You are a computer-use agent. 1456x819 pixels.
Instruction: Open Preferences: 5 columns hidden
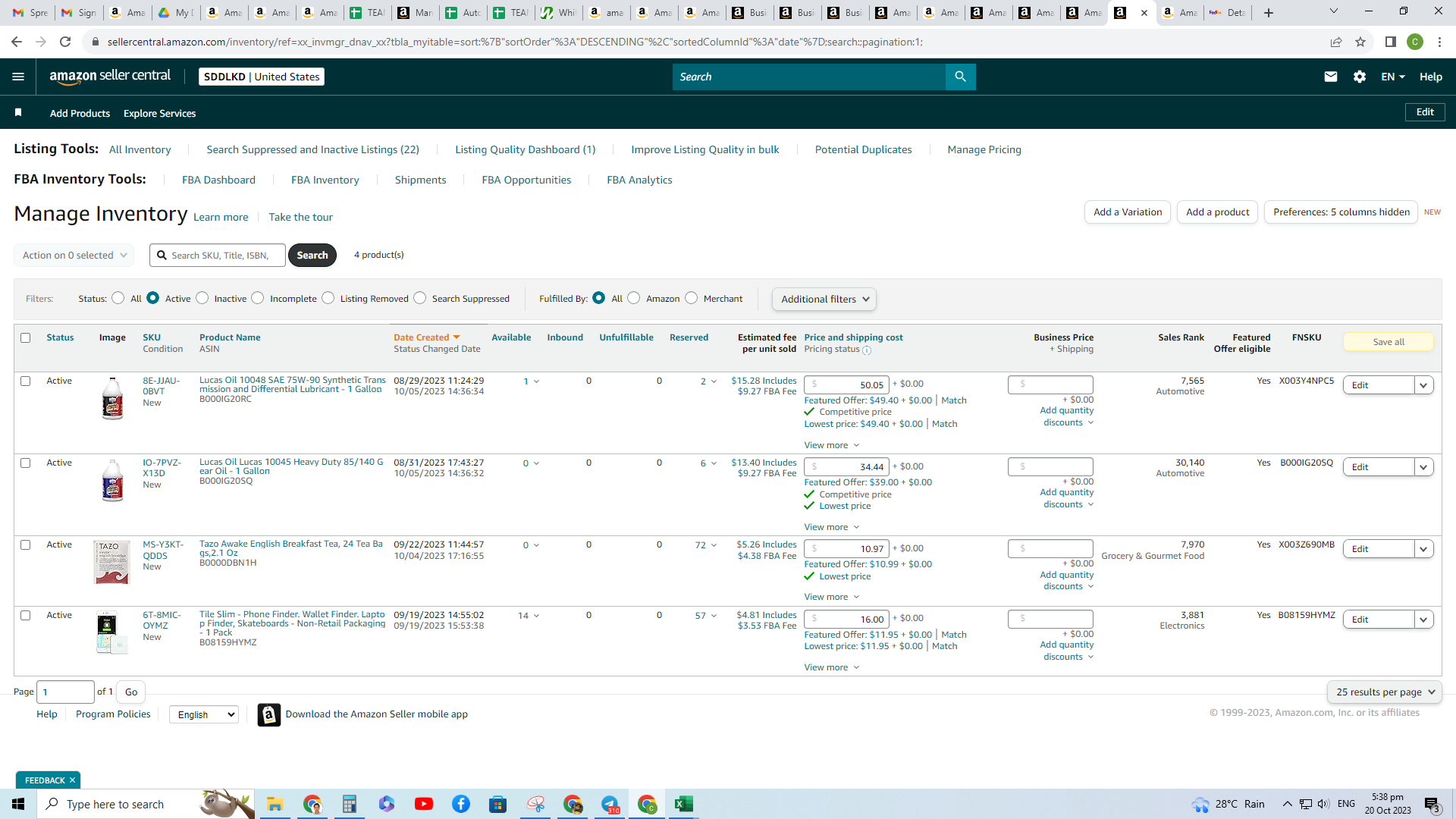tap(1341, 212)
